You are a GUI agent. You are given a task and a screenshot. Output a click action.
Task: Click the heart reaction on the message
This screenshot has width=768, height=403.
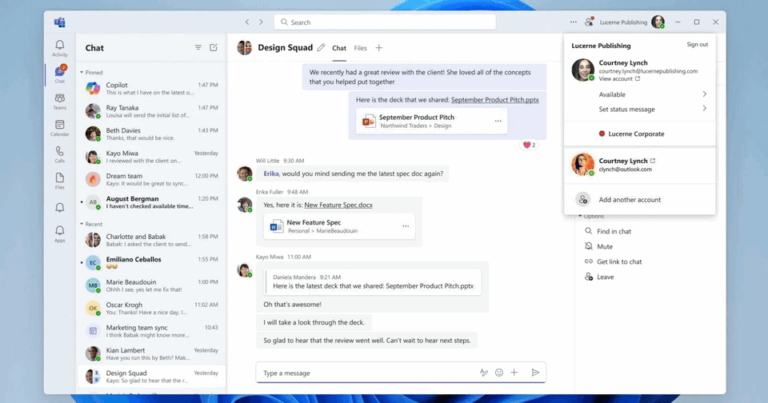tap(527, 145)
